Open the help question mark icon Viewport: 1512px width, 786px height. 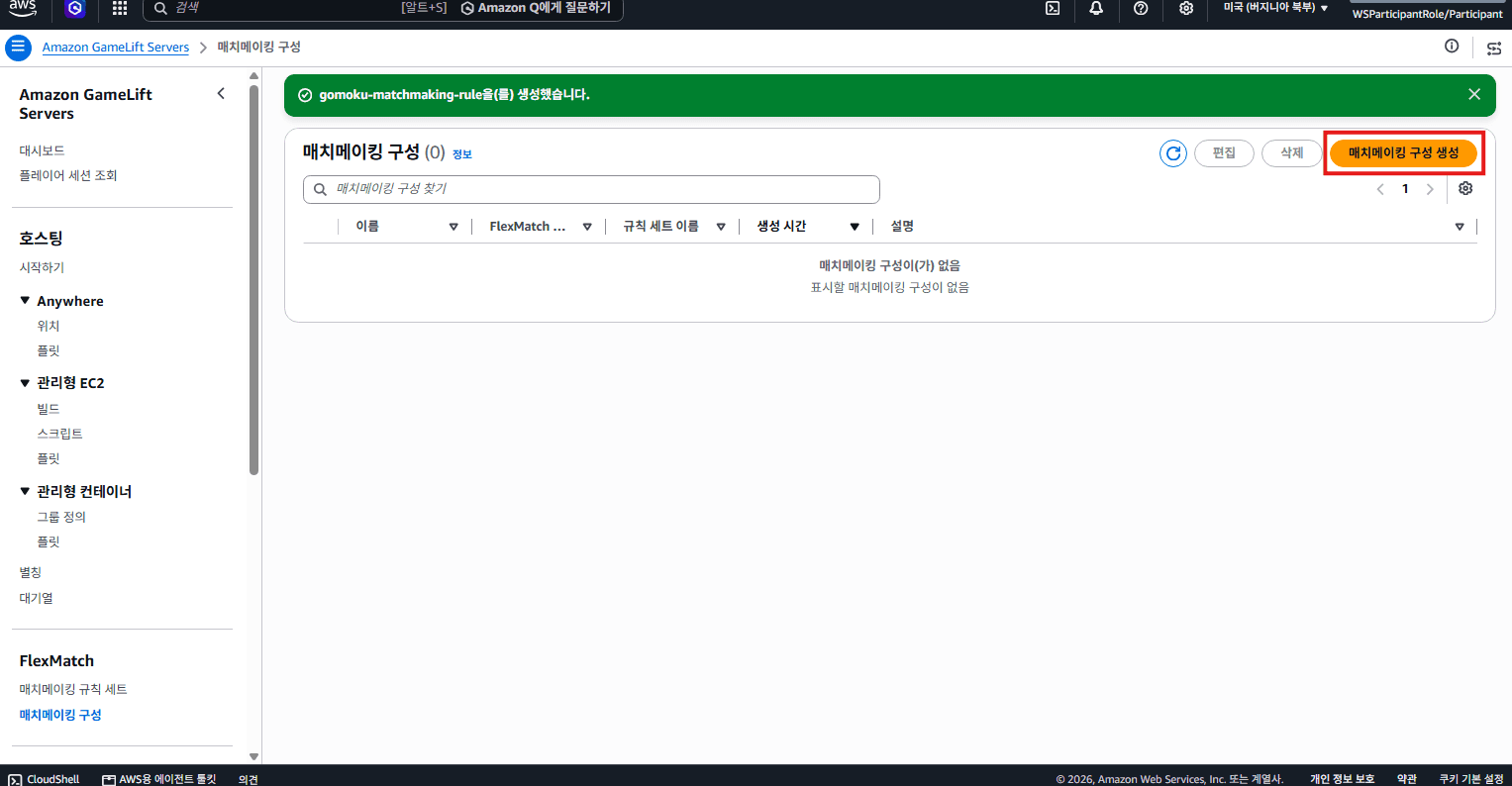coord(1141,8)
